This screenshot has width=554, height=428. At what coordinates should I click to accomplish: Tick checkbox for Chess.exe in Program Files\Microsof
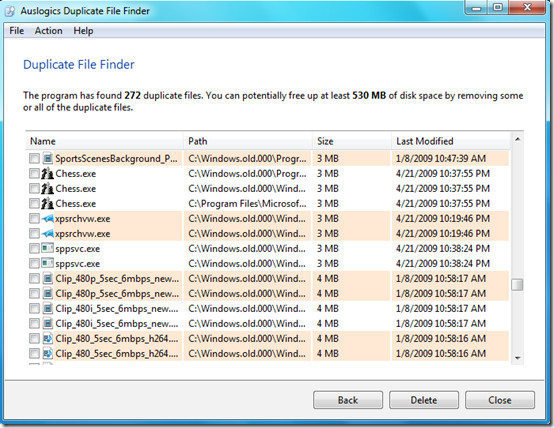click(x=34, y=204)
